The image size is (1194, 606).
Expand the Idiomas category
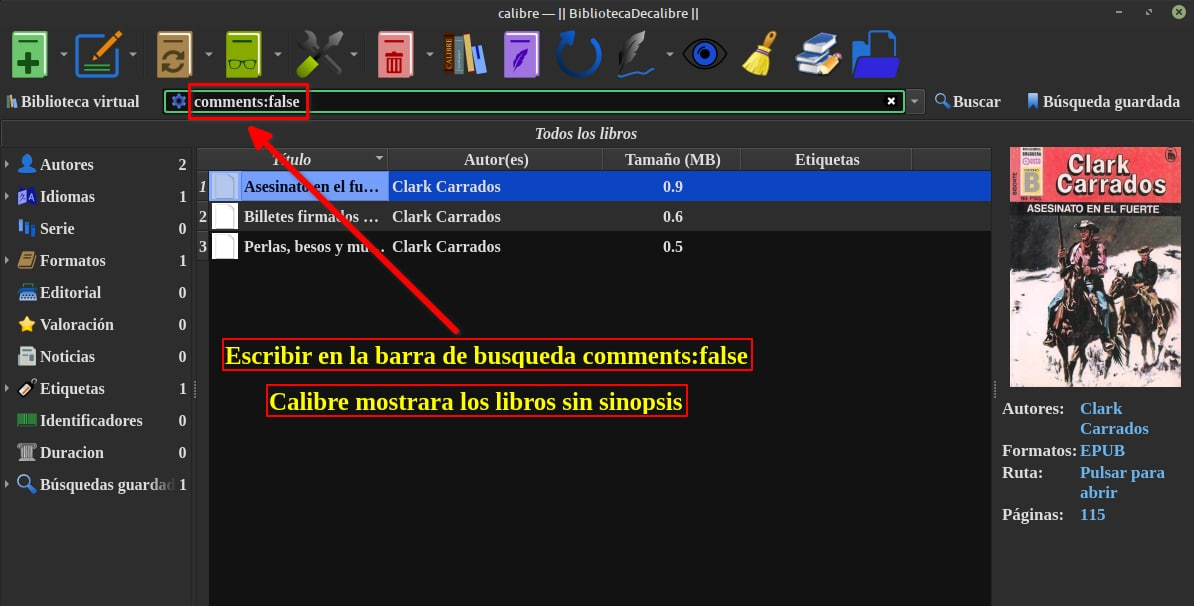tap(7, 196)
